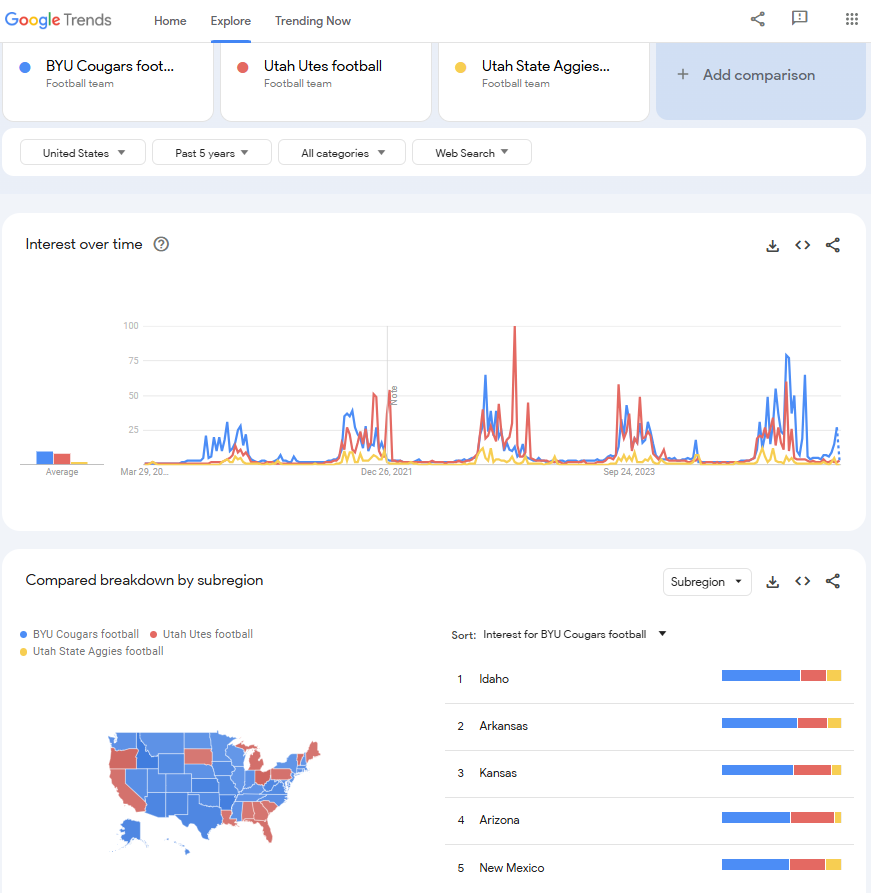This screenshot has width=871, height=893.
Task: Download subregion breakdown CSV
Action: click(x=772, y=581)
